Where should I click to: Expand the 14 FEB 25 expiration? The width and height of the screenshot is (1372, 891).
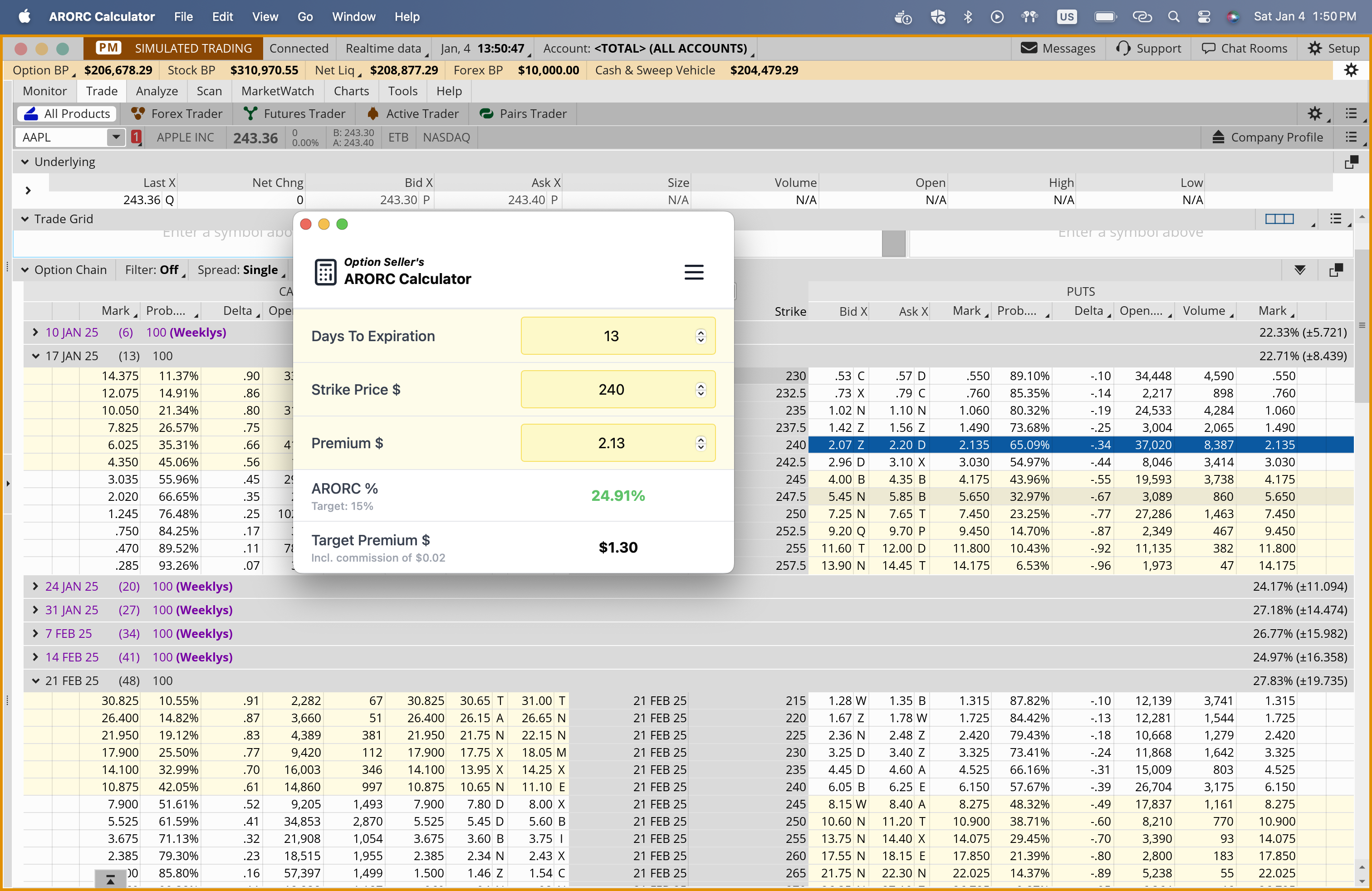point(35,657)
